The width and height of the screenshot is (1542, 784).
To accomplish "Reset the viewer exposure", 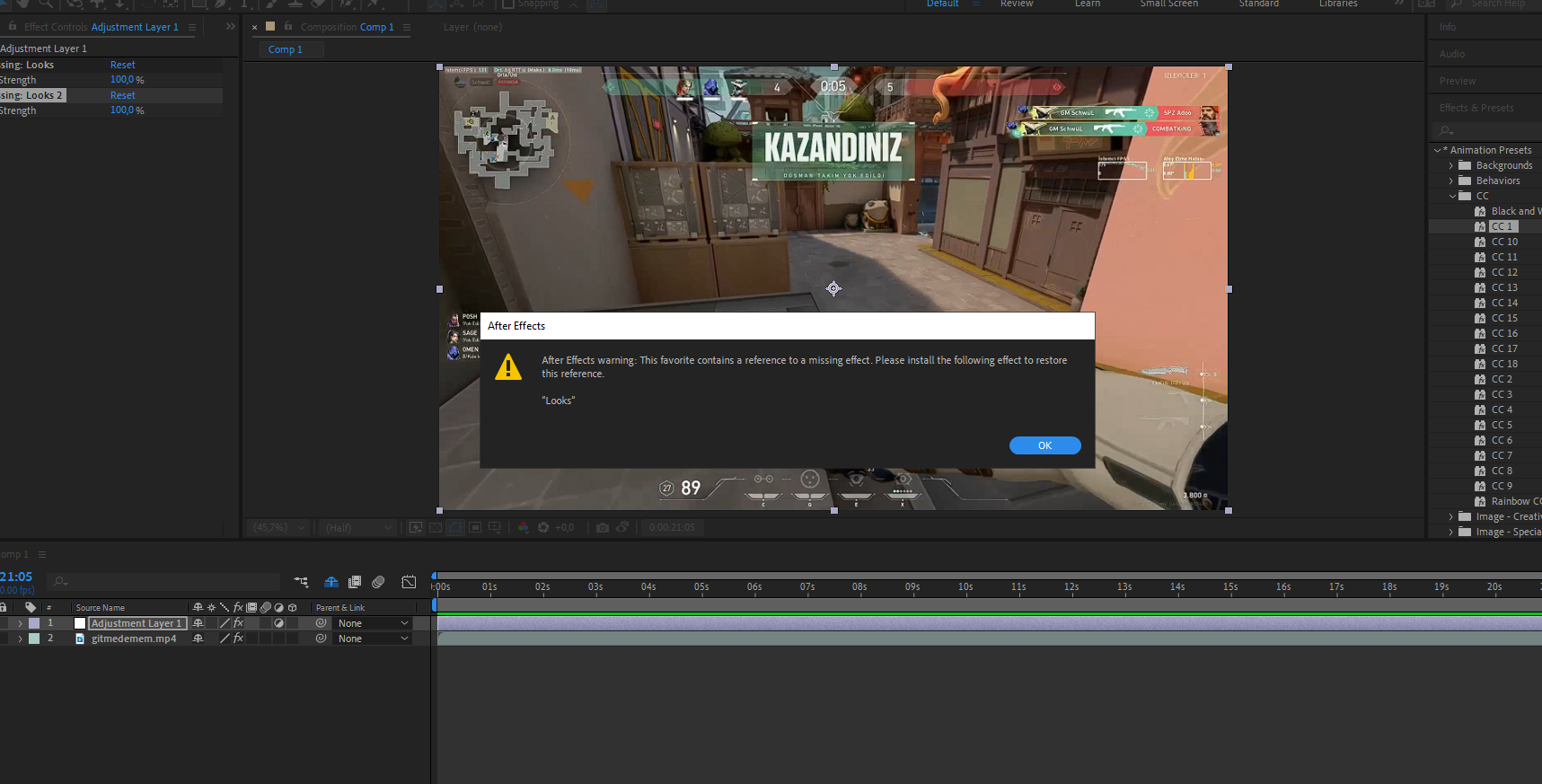I will tap(543, 527).
